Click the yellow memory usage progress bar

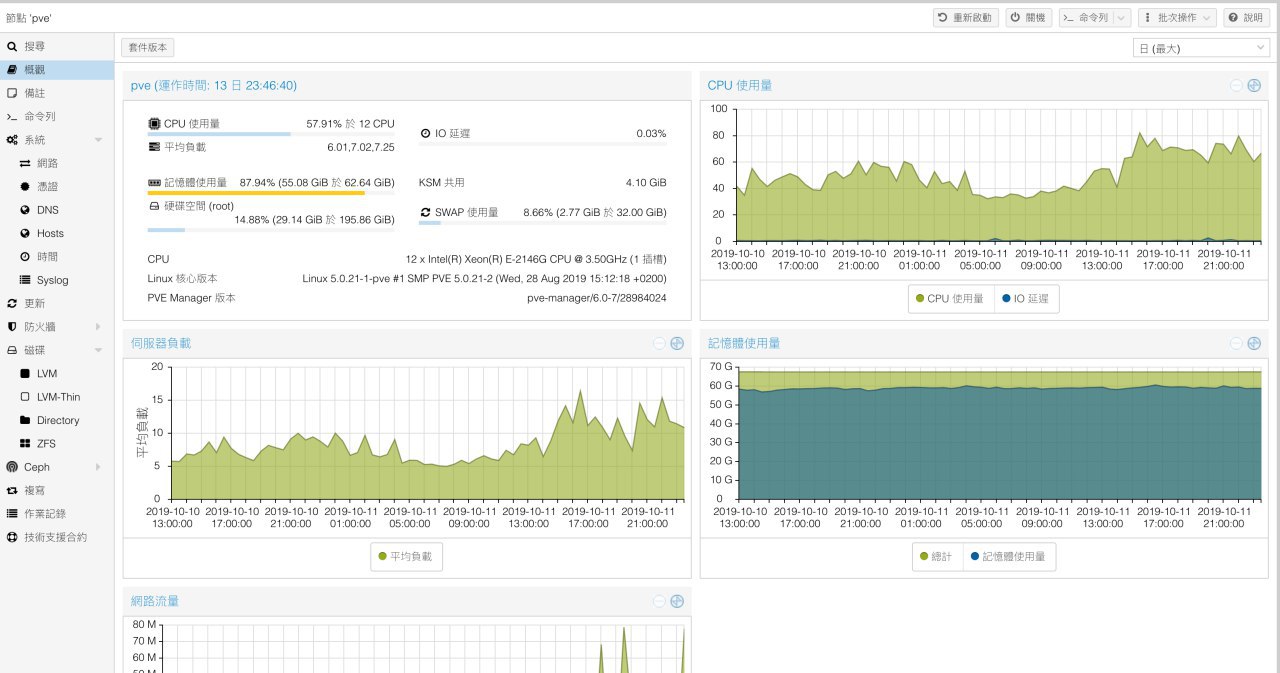click(x=271, y=193)
